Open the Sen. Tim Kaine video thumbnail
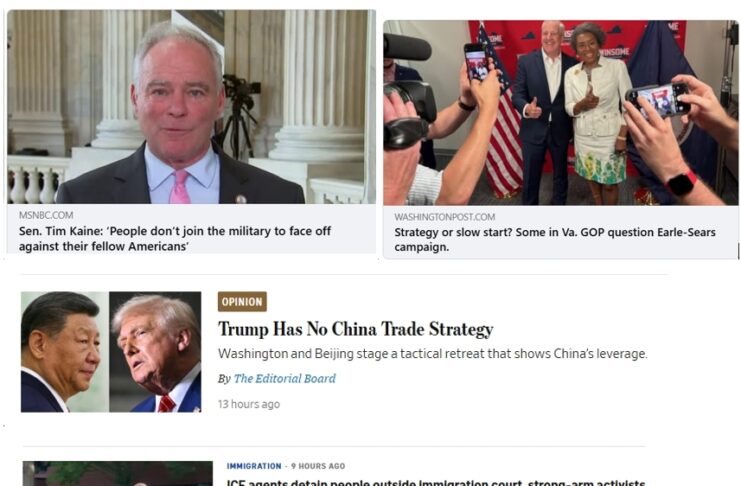The image size is (741, 486). click(191, 107)
